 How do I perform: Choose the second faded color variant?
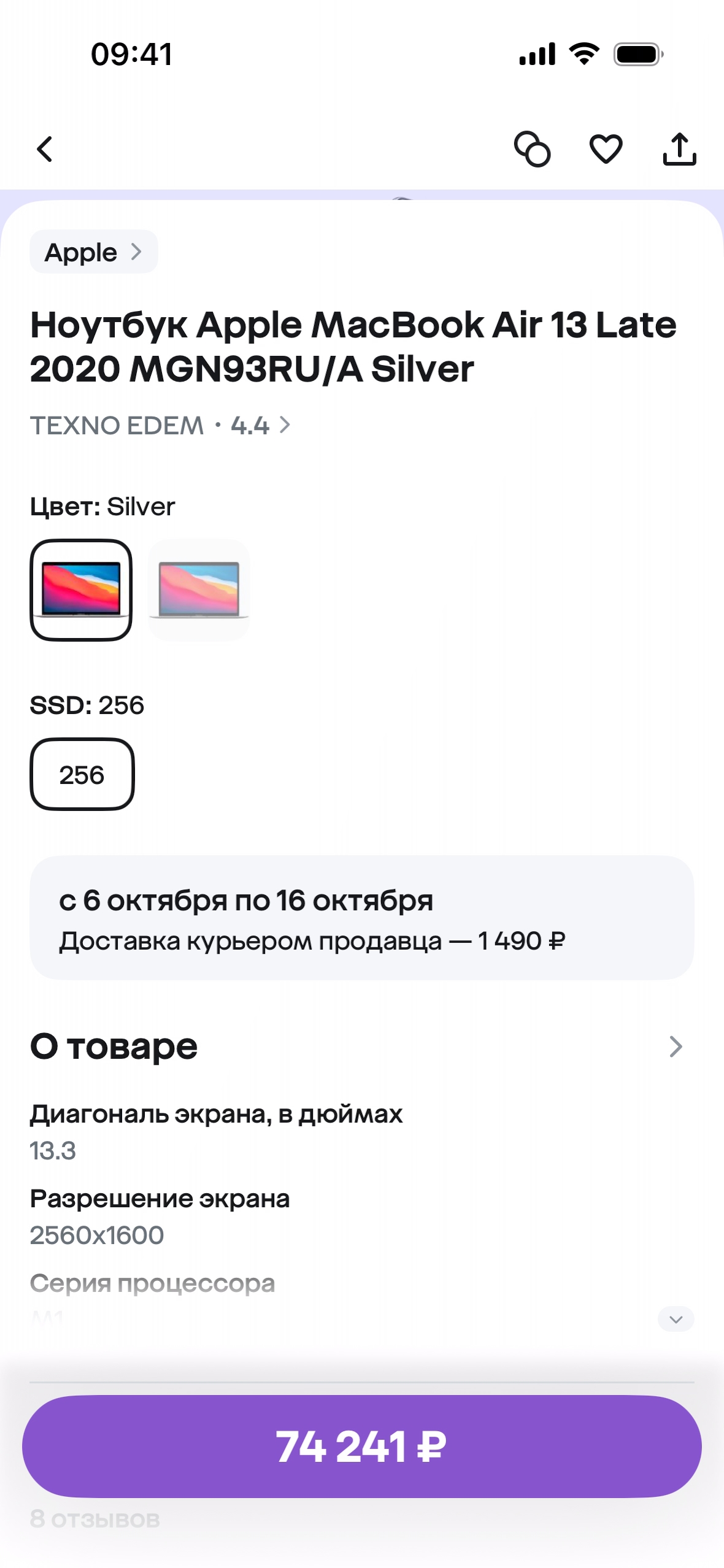tap(199, 590)
